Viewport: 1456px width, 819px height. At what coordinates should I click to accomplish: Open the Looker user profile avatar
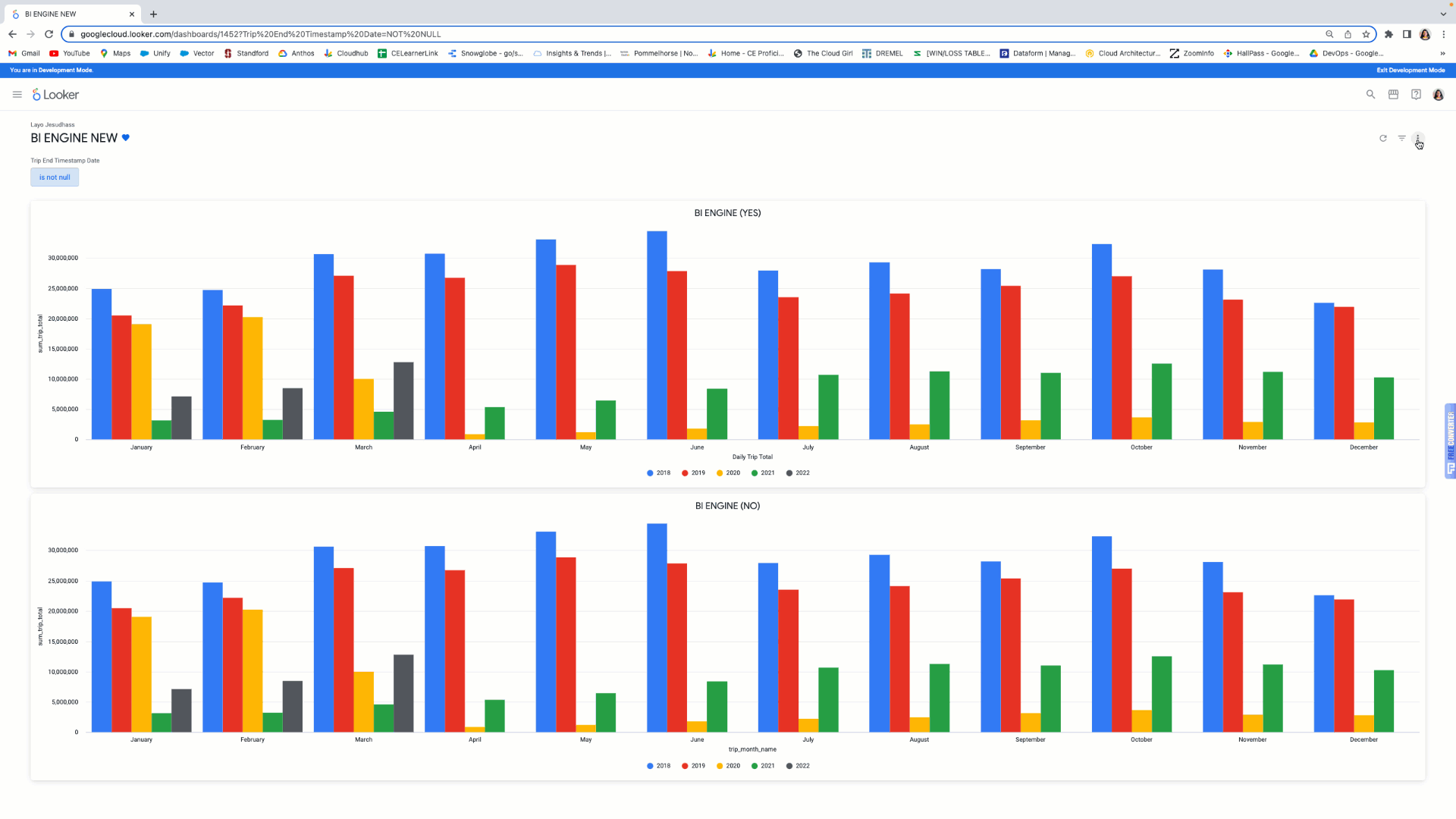click(x=1439, y=95)
